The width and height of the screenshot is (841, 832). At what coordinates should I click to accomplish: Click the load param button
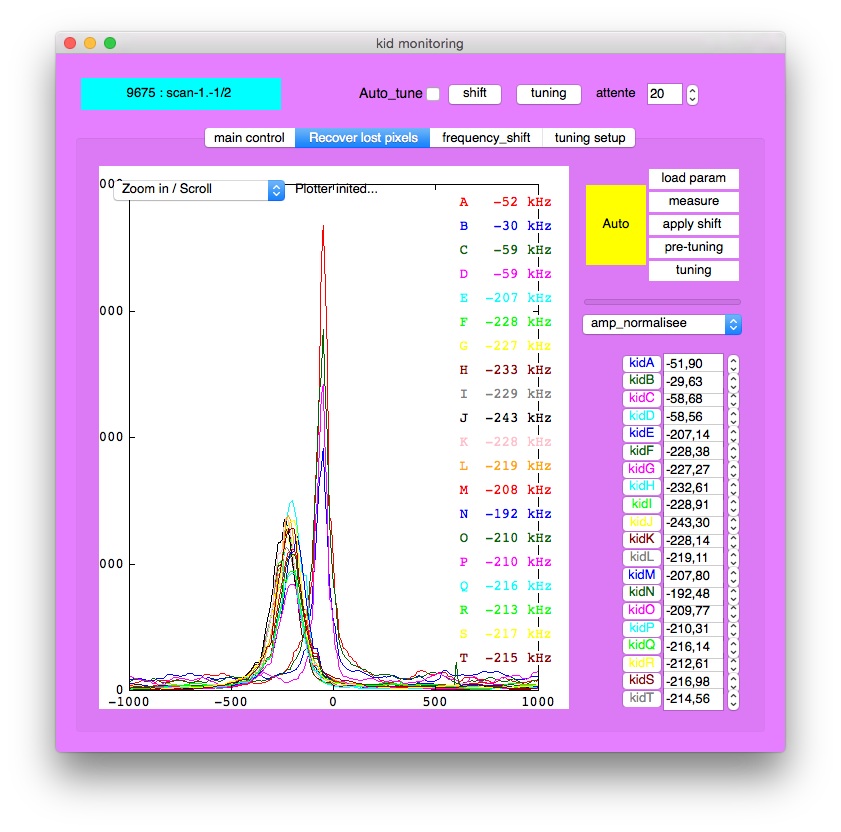tap(693, 178)
